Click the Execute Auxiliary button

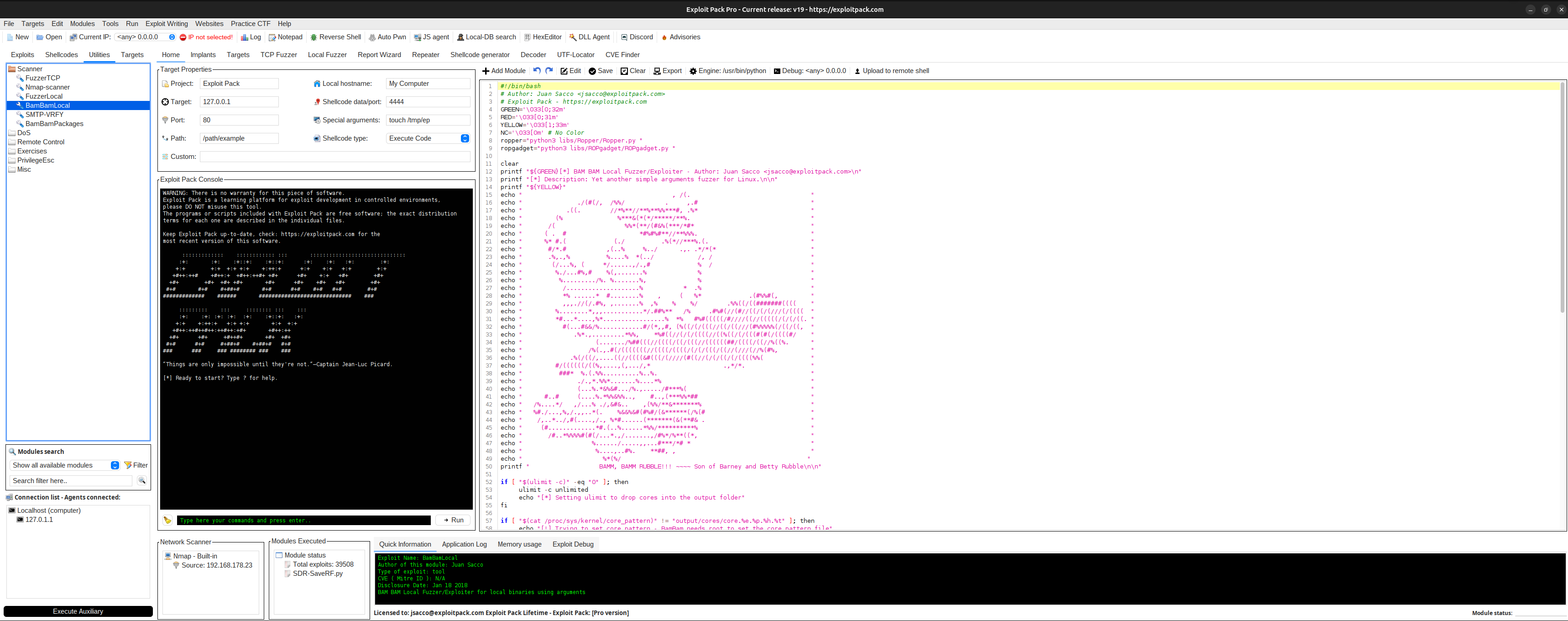click(78, 611)
